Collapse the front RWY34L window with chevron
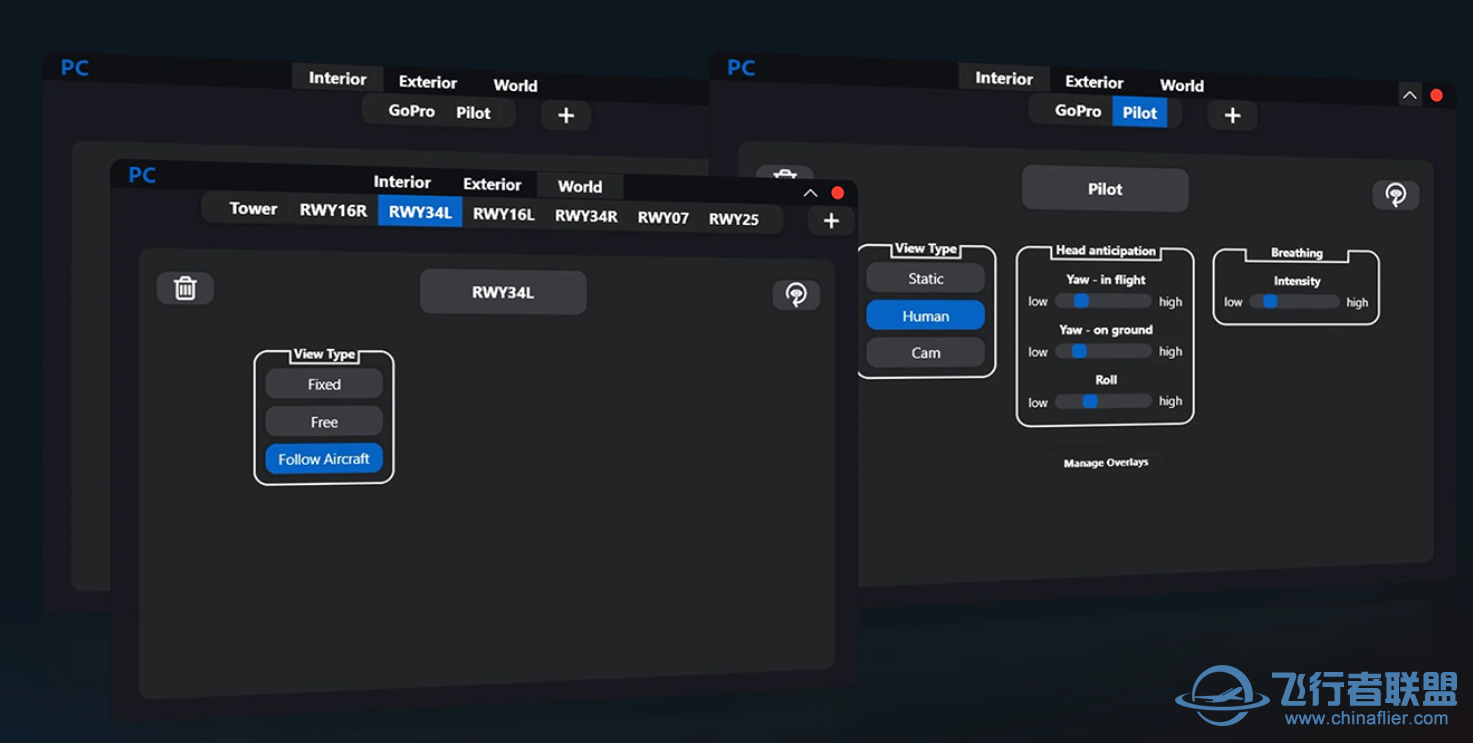Viewport: 1473px width, 743px height. coord(810,193)
